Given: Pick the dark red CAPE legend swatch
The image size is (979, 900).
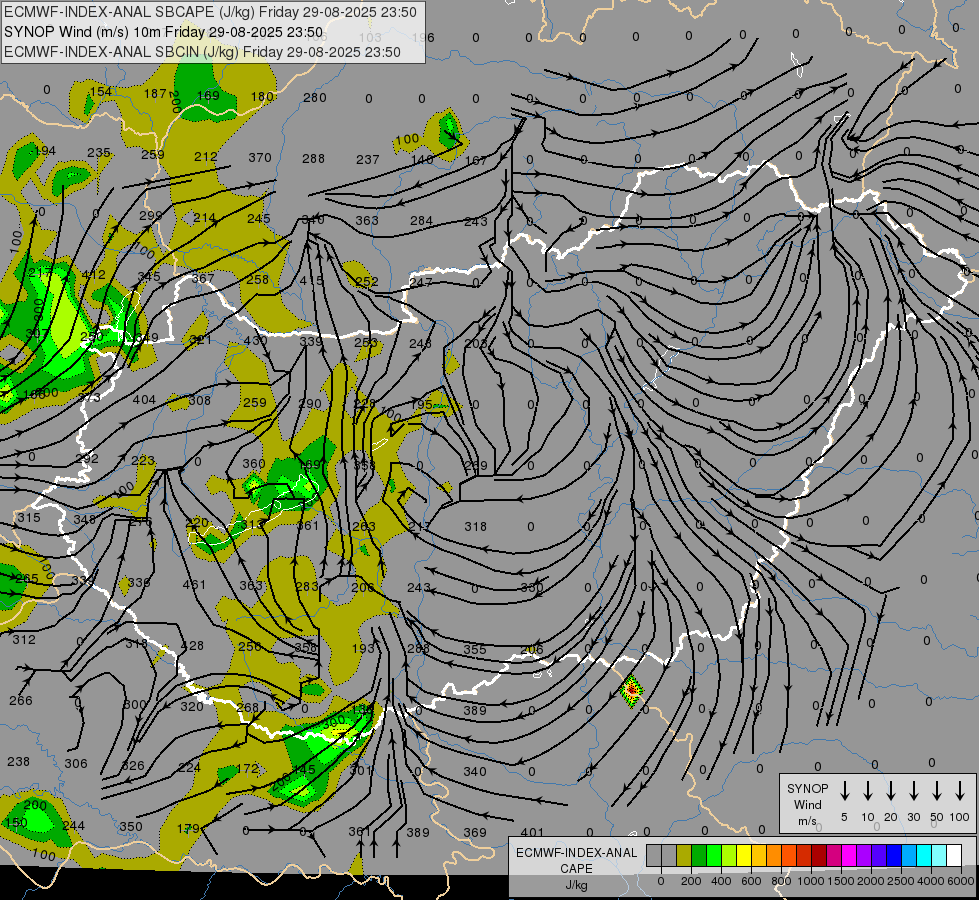Looking at the screenshot, I should point(819,855).
